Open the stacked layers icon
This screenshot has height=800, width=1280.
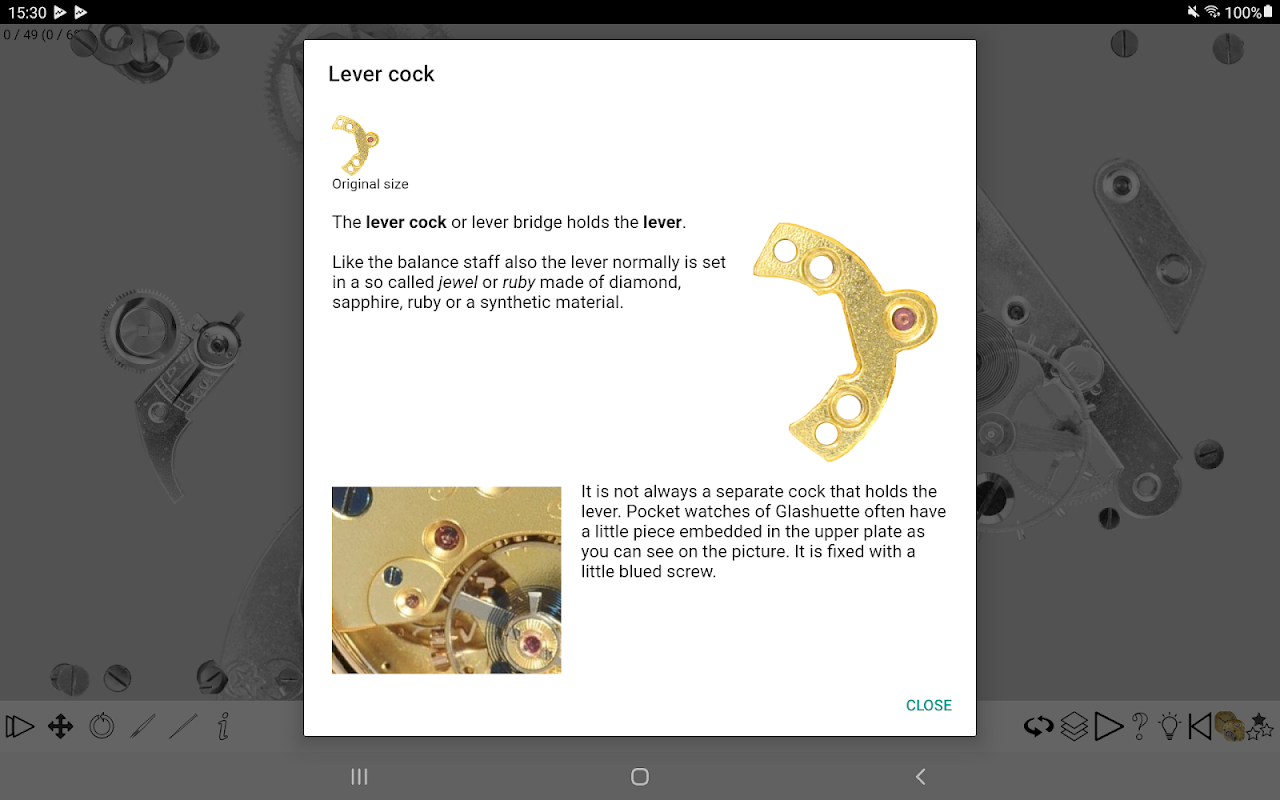click(1074, 726)
